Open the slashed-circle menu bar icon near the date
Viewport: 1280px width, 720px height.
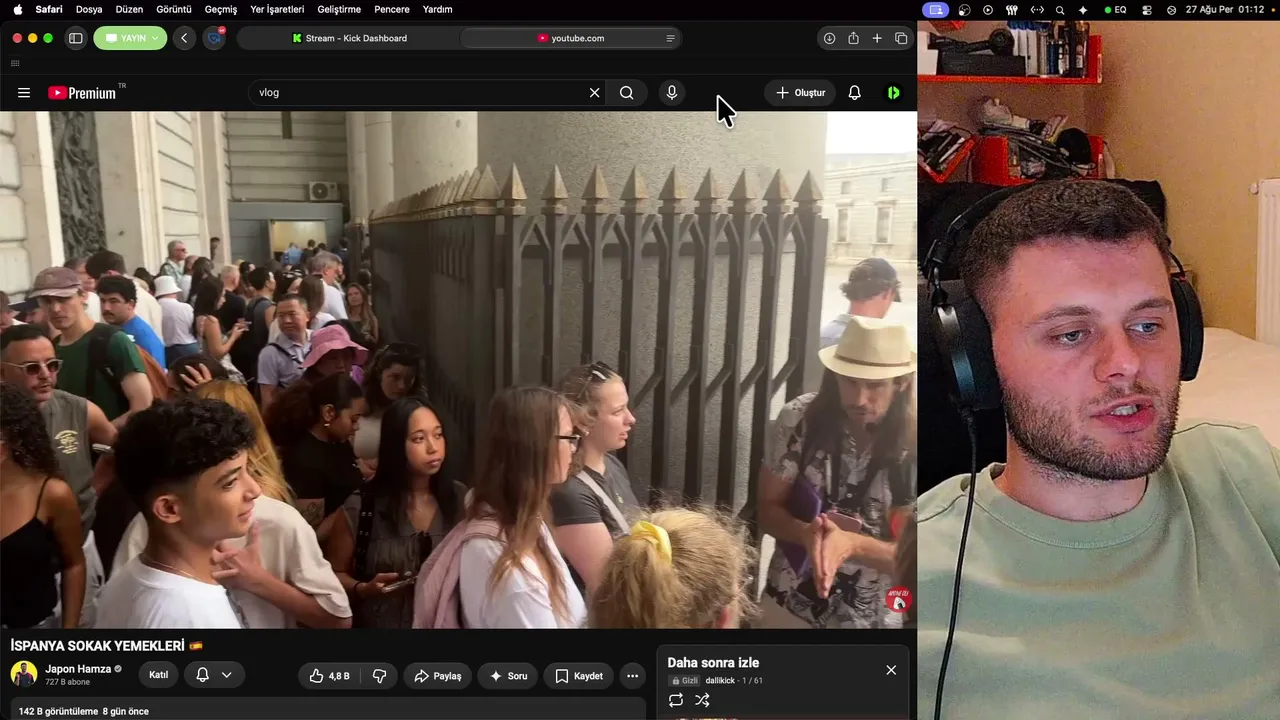[x=1172, y=9]
